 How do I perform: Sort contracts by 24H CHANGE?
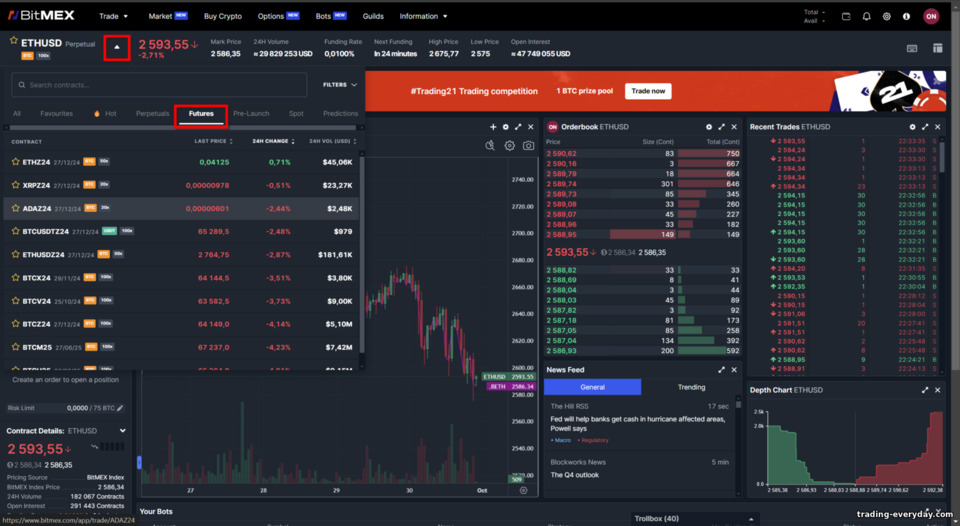pyautogui.click(x=273, y=141)
